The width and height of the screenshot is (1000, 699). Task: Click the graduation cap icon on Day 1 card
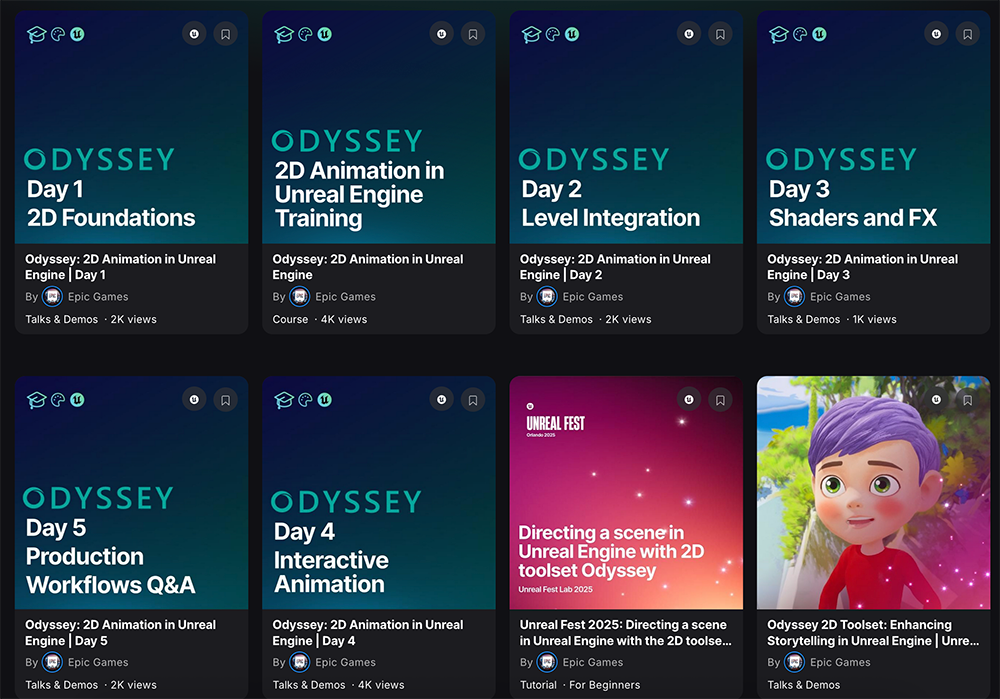[37, 35]
